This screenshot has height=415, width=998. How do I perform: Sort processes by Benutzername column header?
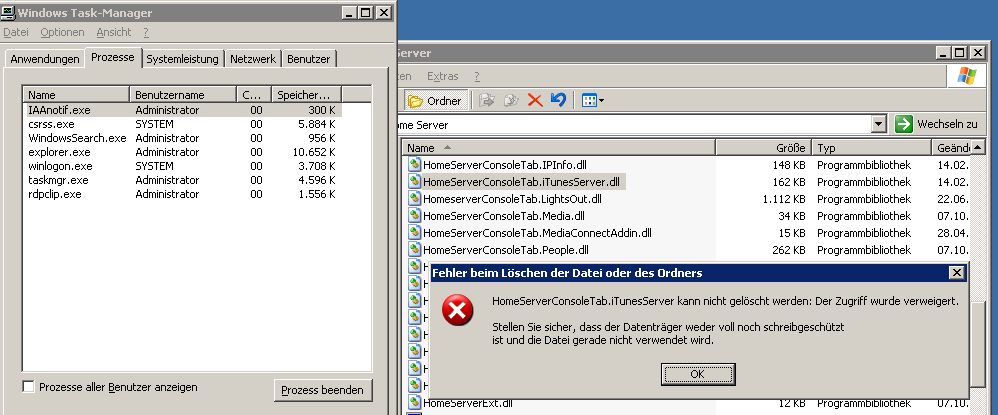[x=183, y=95]
